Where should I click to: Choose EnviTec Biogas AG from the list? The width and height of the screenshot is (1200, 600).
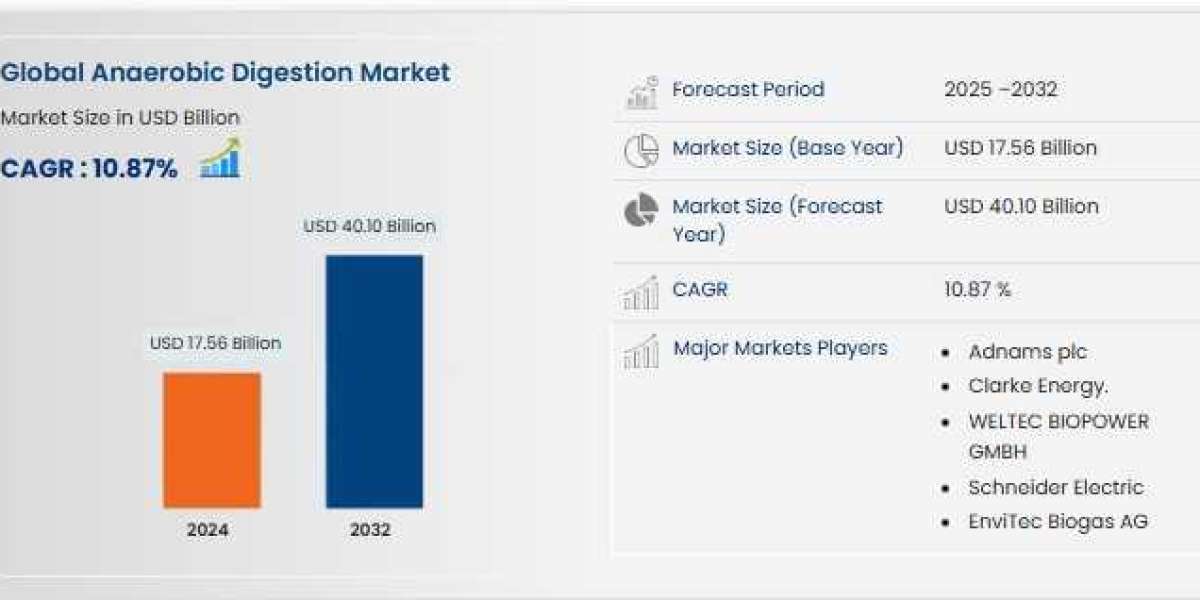[x=1057, y=521]
